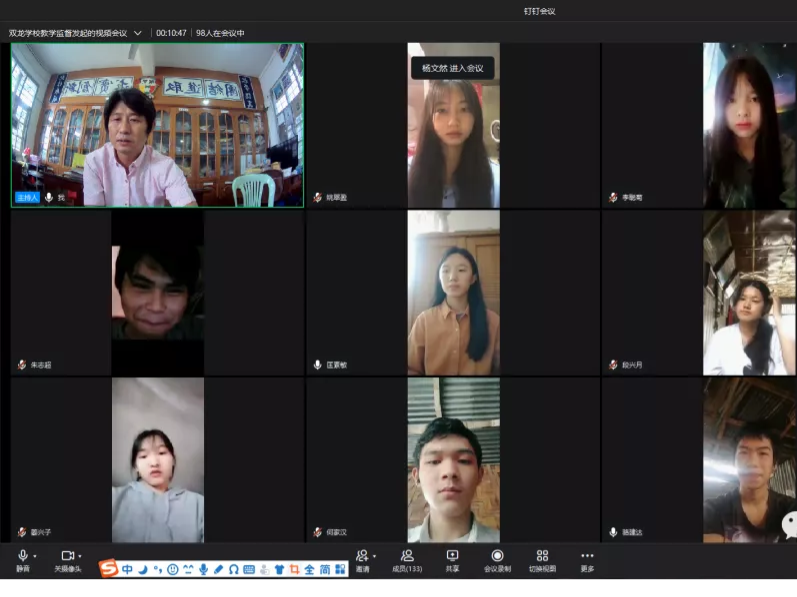Turn off the camera (关摄像头)
797x597 pixels.
67,556
